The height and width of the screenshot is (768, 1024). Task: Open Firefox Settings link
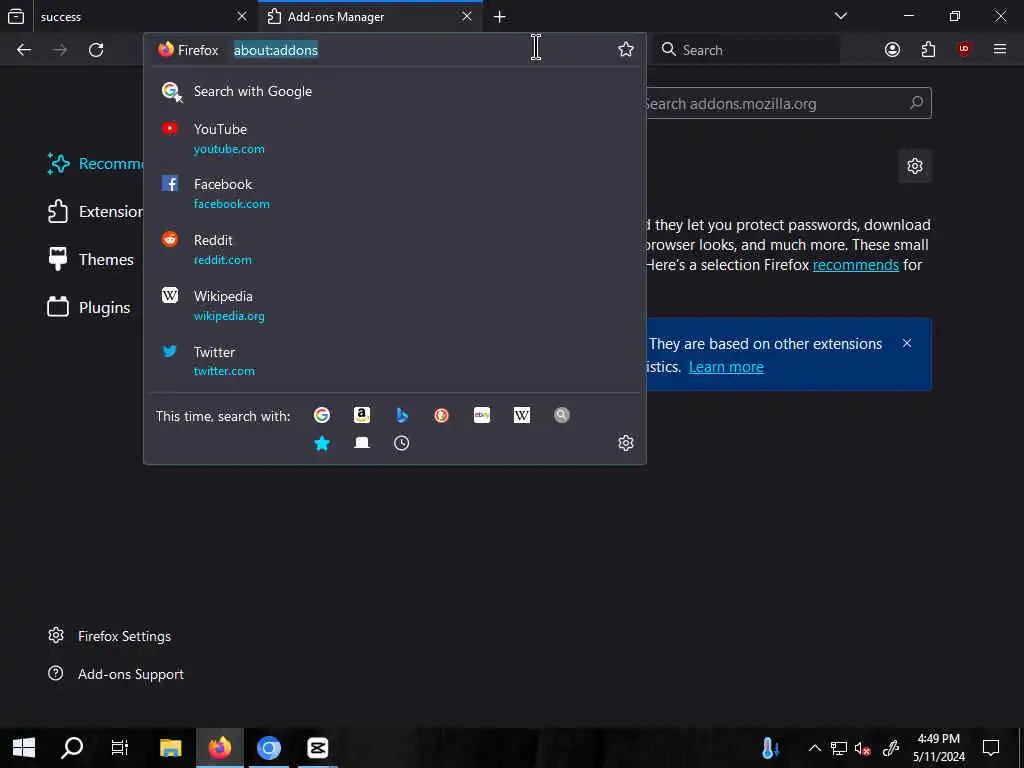(x=110, y=636)
